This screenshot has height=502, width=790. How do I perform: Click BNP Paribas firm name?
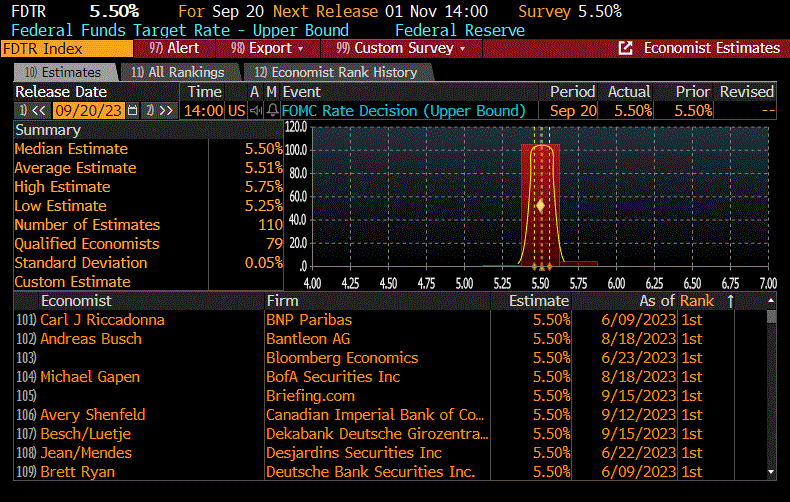pos(309,320)
